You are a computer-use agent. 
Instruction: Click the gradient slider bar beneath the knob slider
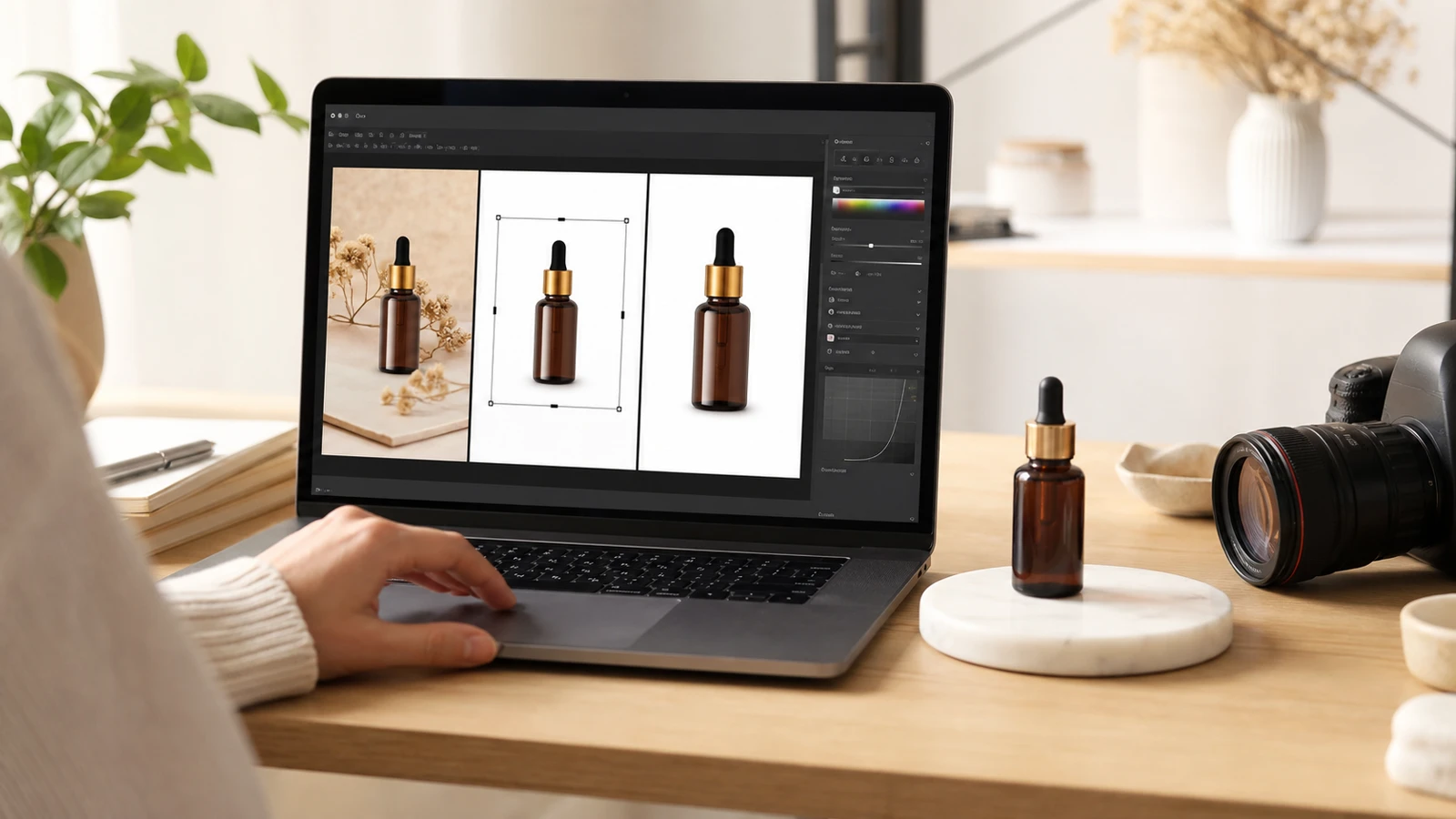coord(876,263)
